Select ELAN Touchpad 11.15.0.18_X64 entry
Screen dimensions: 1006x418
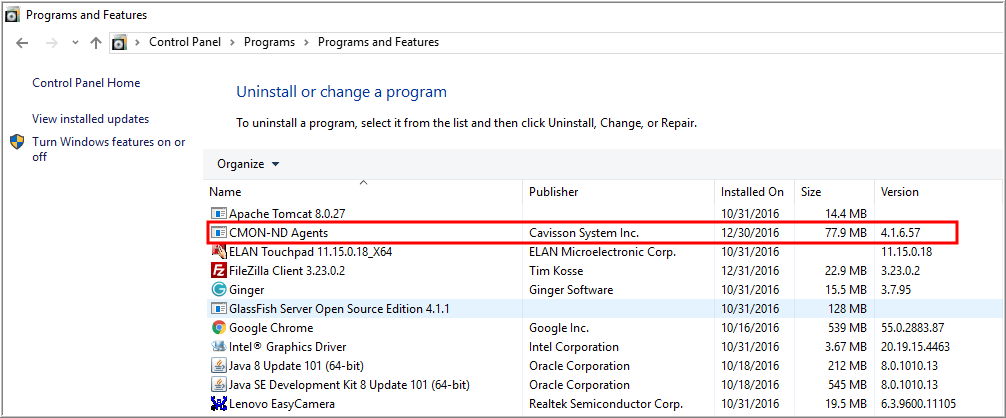pyautogui.click(x=311, y=251)
